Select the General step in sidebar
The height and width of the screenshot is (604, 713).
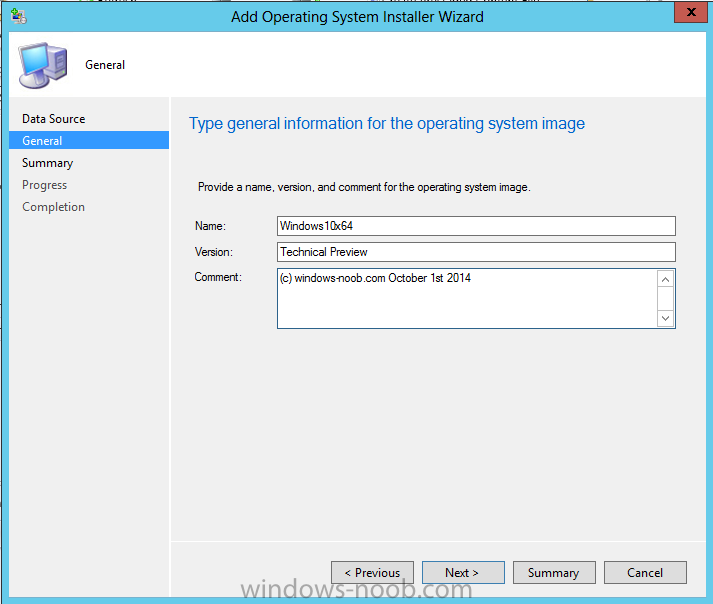[89, 141]
